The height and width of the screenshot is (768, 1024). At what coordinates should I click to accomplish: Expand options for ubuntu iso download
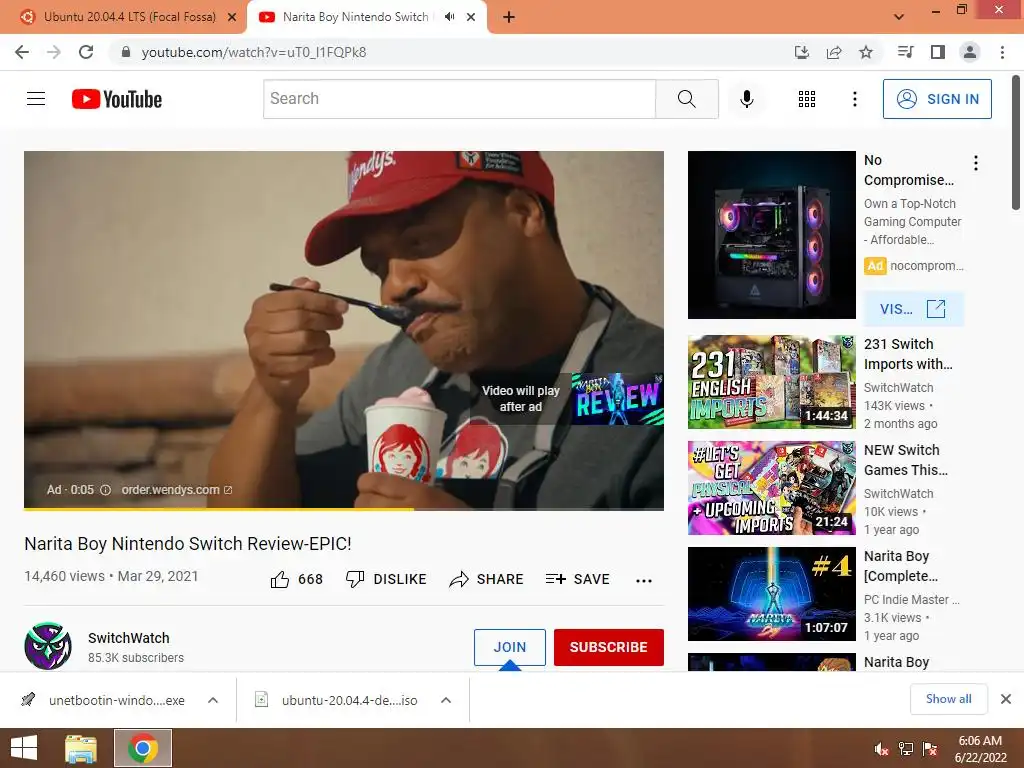point(446,700)
